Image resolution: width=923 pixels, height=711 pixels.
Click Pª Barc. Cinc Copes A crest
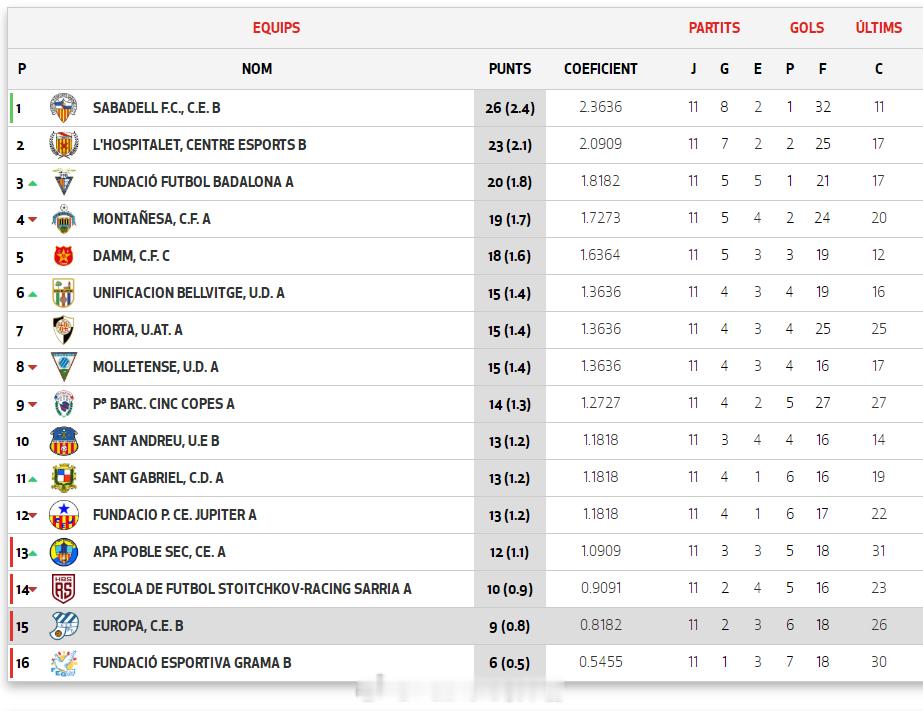click(x=64, y=404)
